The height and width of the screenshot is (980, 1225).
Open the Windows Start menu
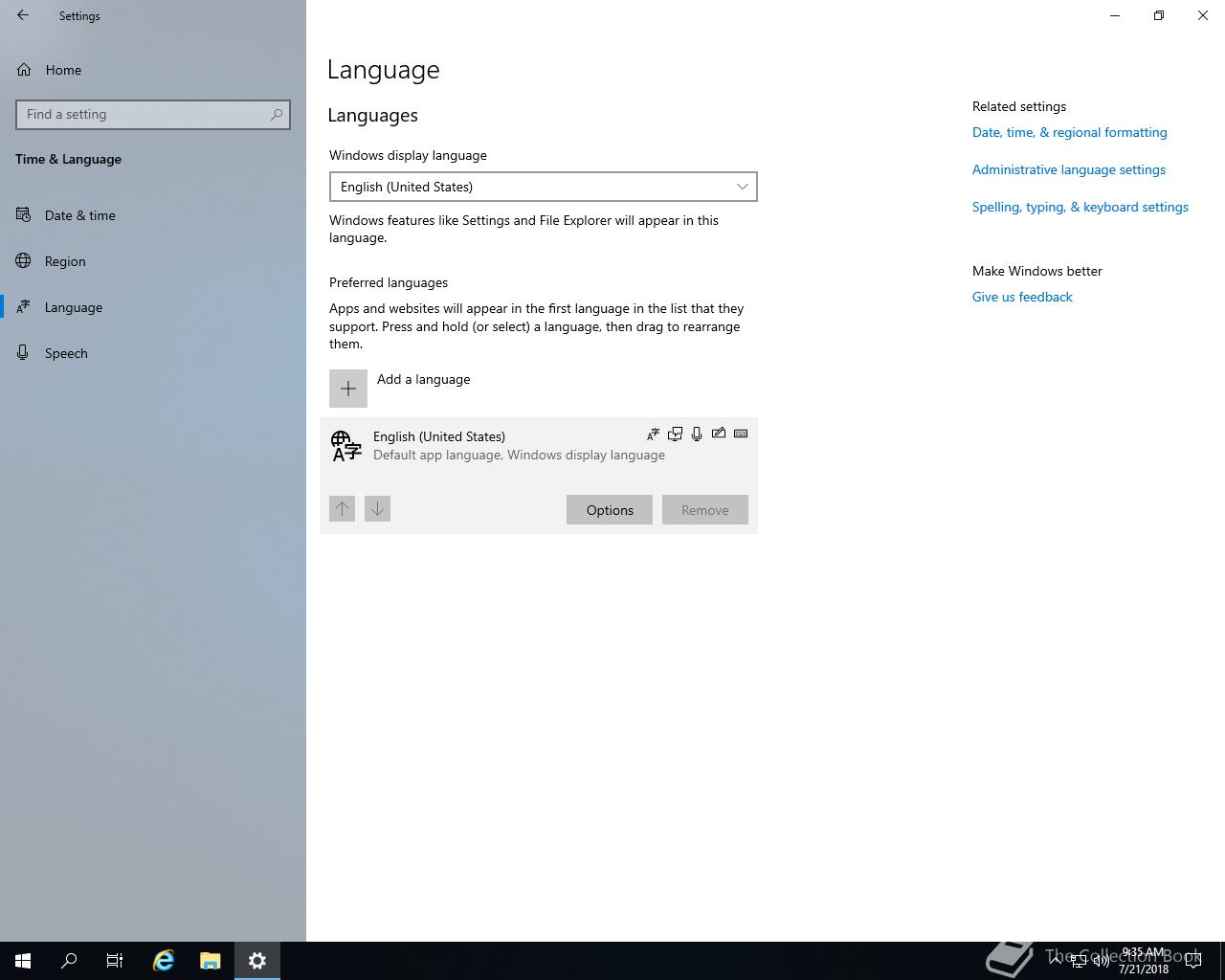point(23,961)
